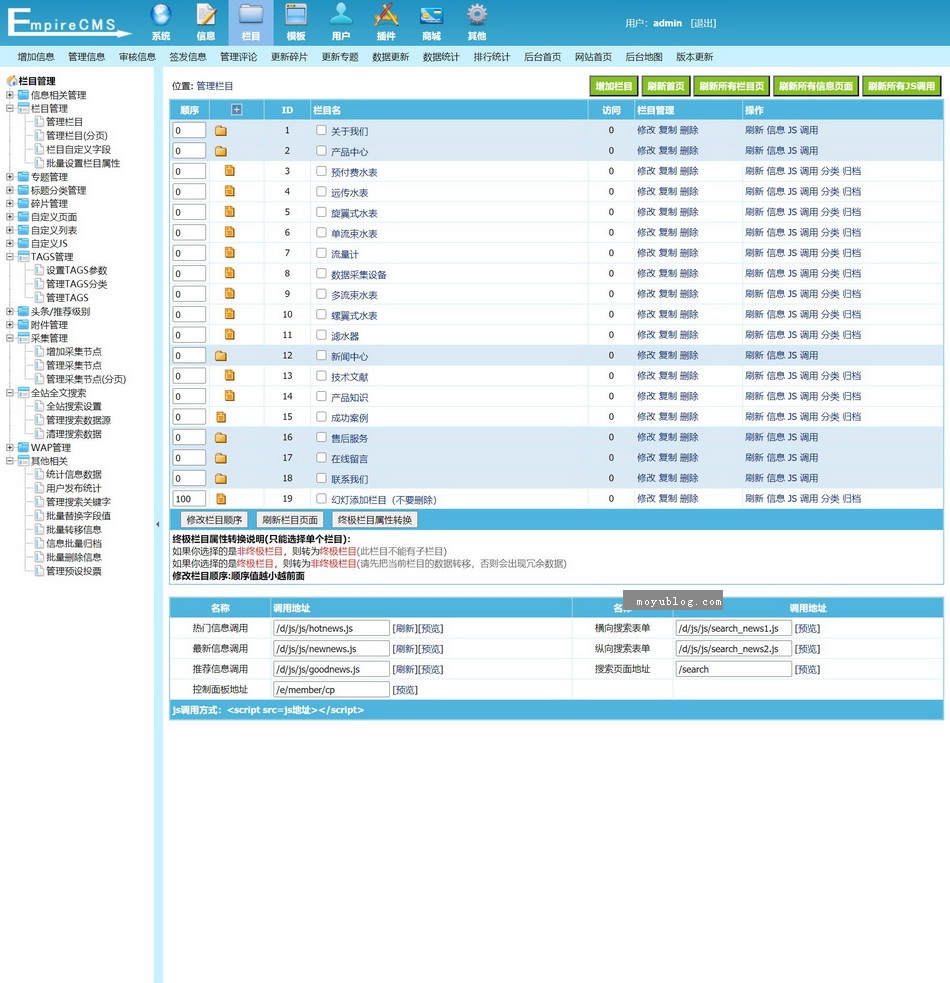Viewport: 950px width, 983px height.
Task: Open 管理搜索关键字 in the sidebar tree
Action: 78,502
